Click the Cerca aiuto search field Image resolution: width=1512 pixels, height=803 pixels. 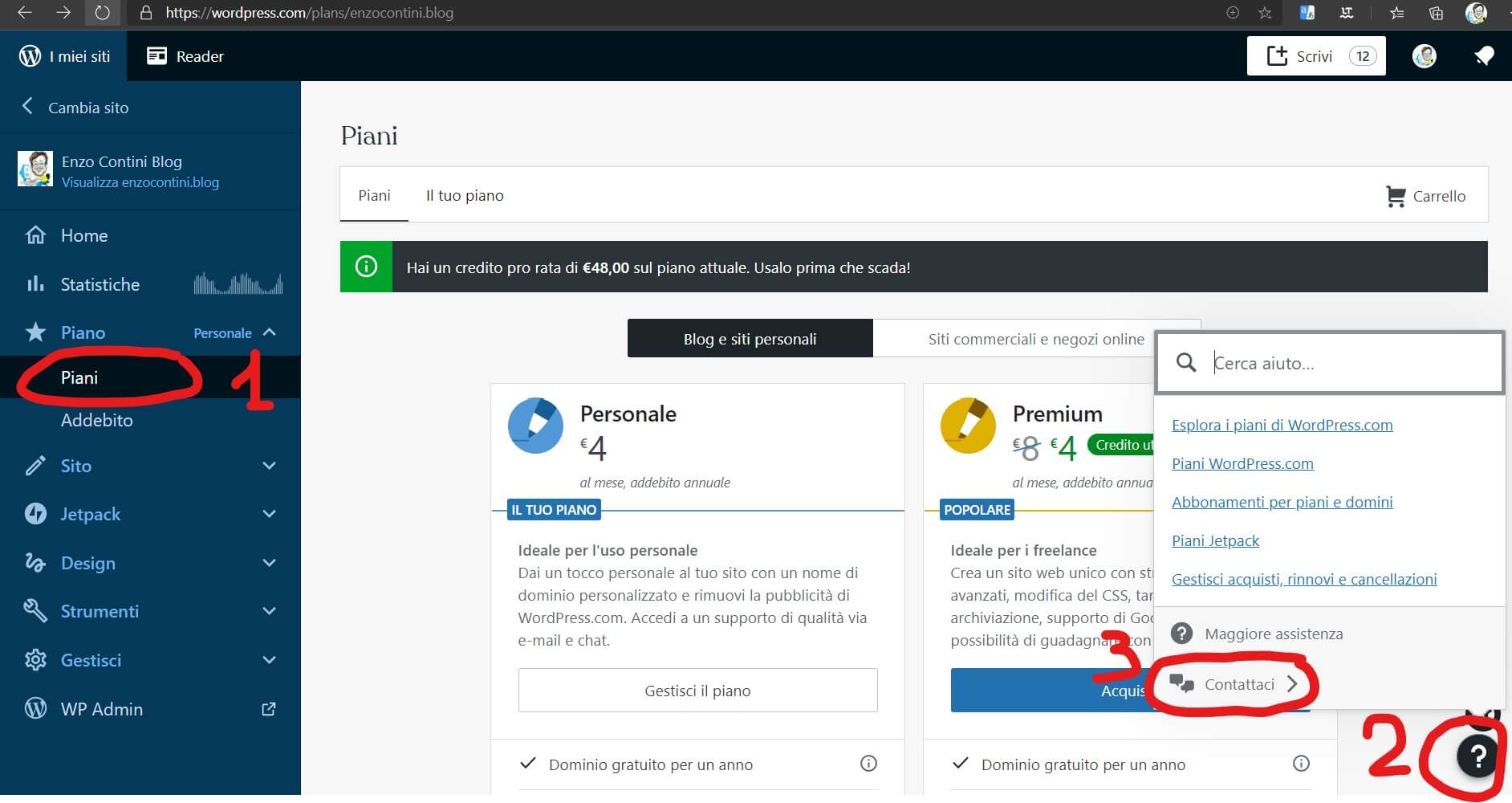[1348, 363]
